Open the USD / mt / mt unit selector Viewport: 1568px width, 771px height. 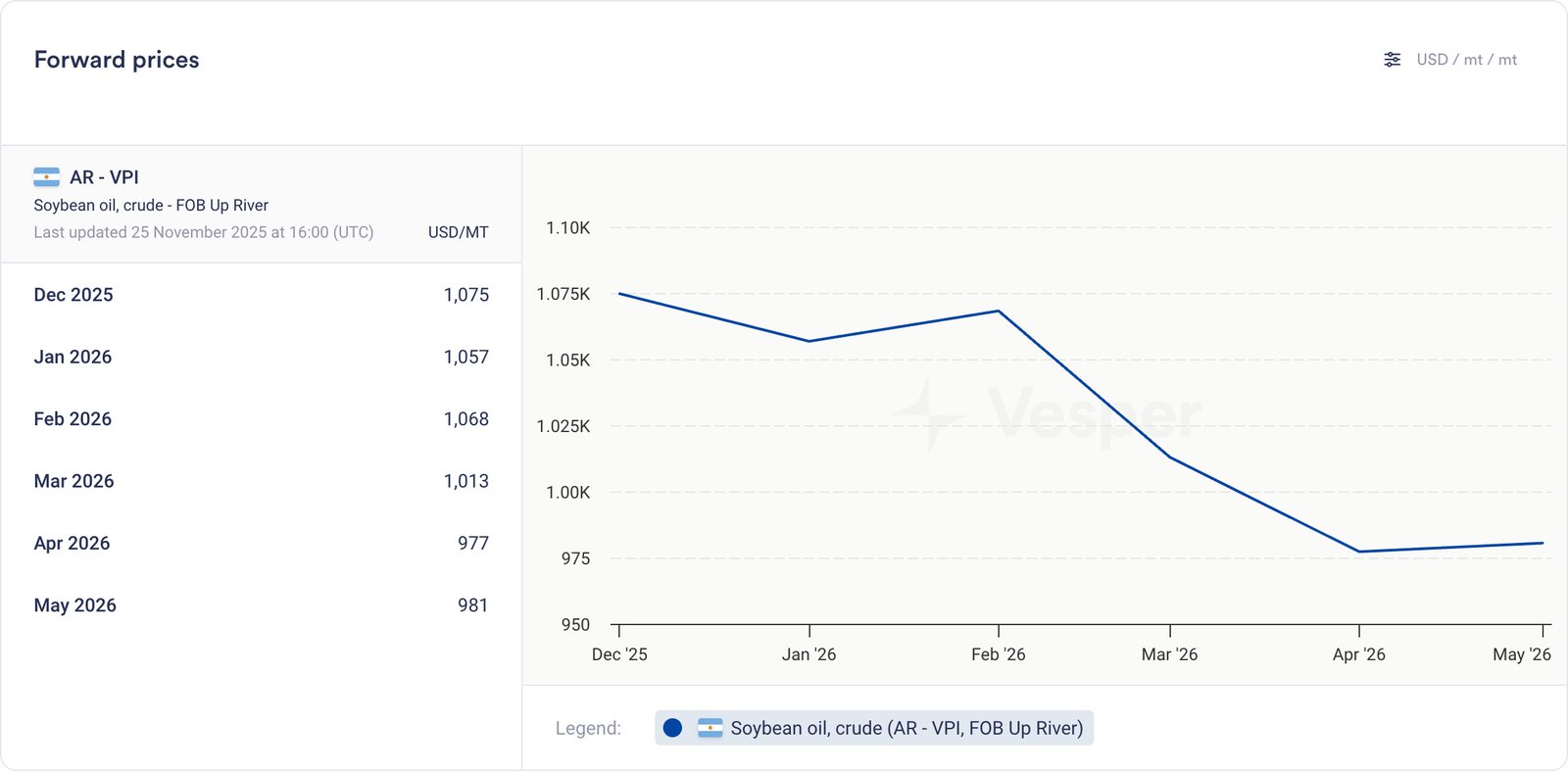point(1466,60)
